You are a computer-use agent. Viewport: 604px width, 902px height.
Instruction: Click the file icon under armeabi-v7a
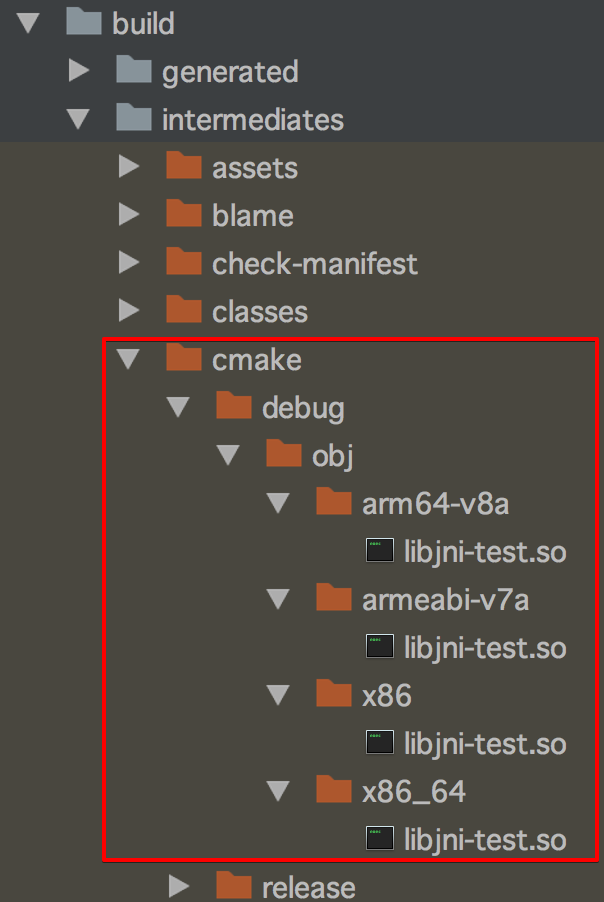380,647
